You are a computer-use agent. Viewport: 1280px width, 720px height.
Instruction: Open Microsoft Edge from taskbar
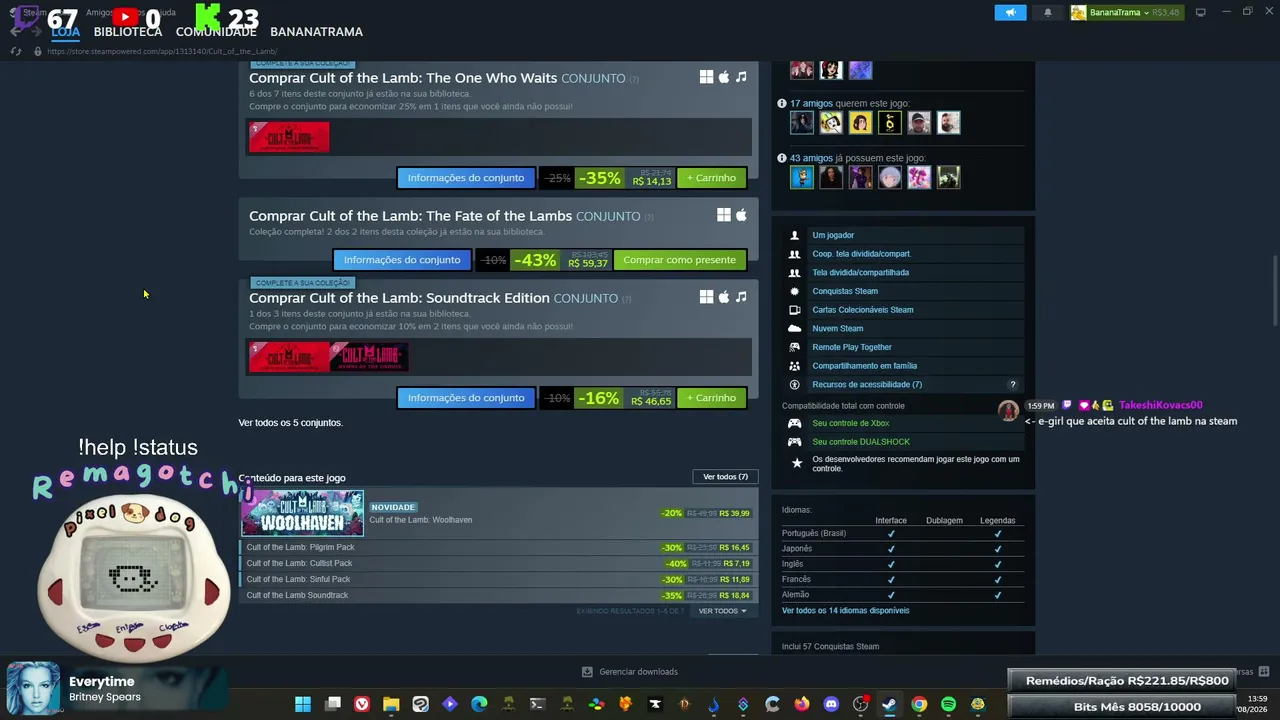tap(479, 704)
